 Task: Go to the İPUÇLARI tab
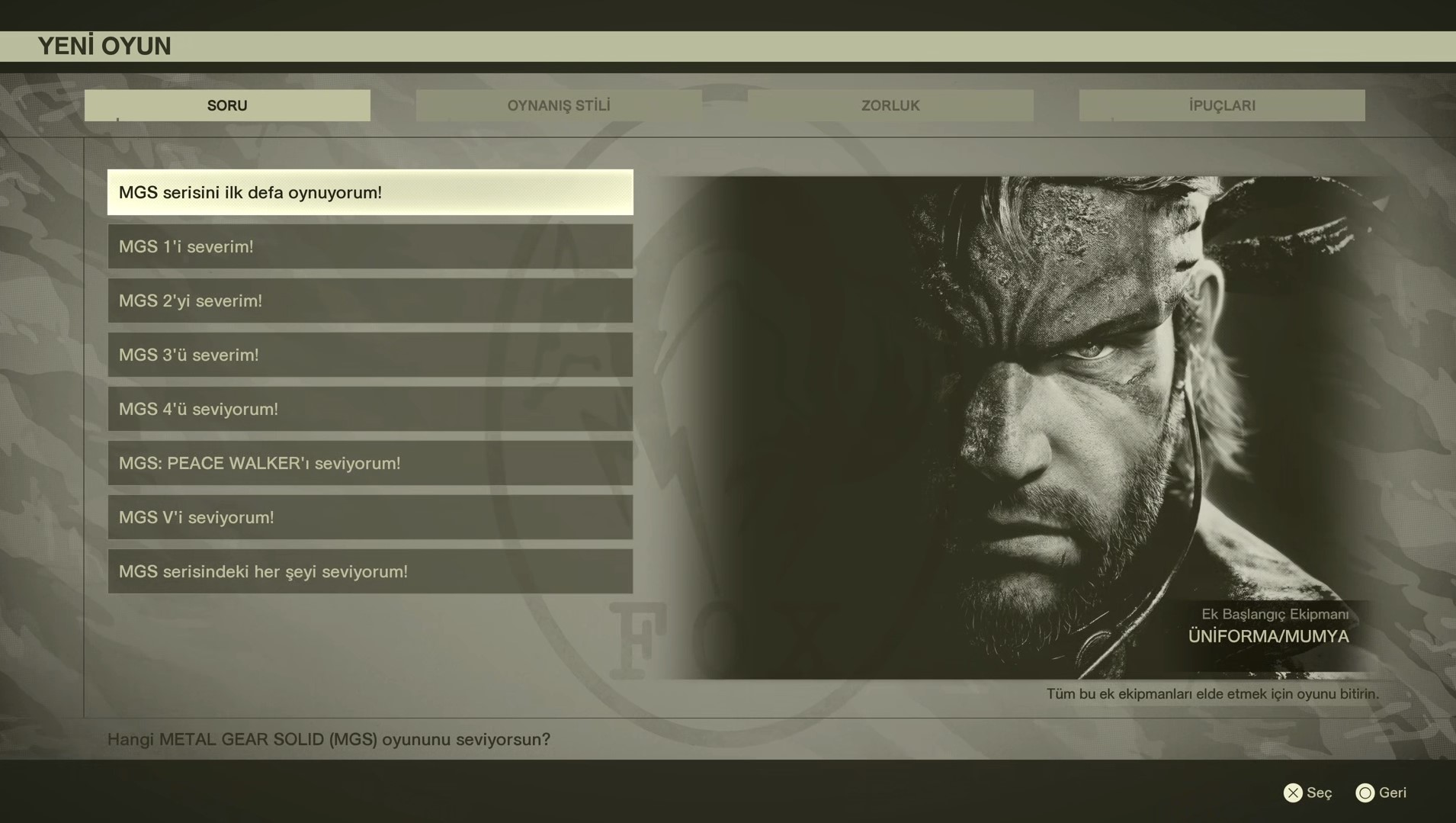1221,105
